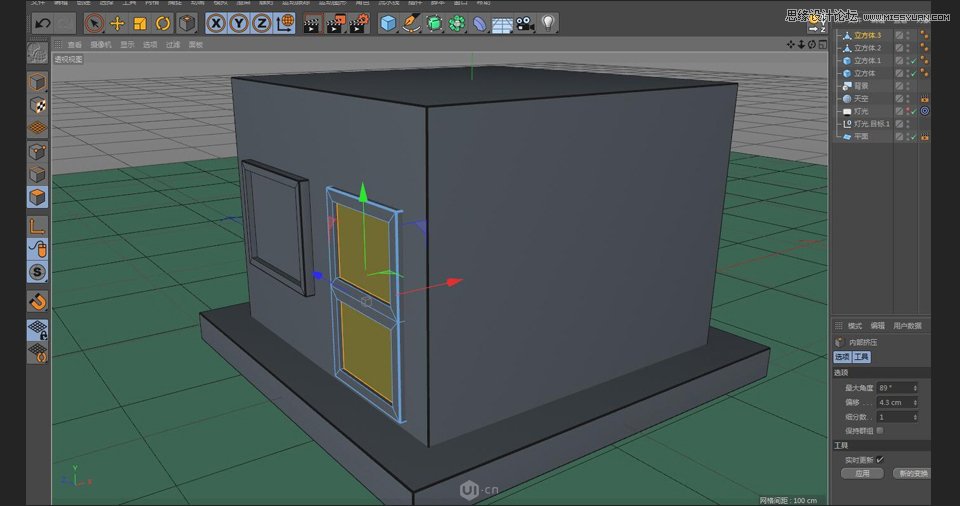
Task: Click the viewport zoom arrow icon
Action: [x=801, y=45]
